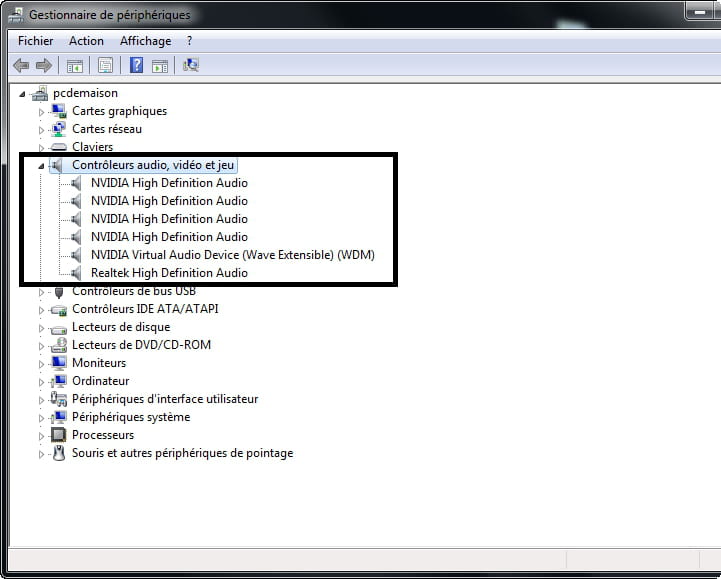Click the Device Manager title bar icon
Viewport: 721px width, 579px height.
16,15
